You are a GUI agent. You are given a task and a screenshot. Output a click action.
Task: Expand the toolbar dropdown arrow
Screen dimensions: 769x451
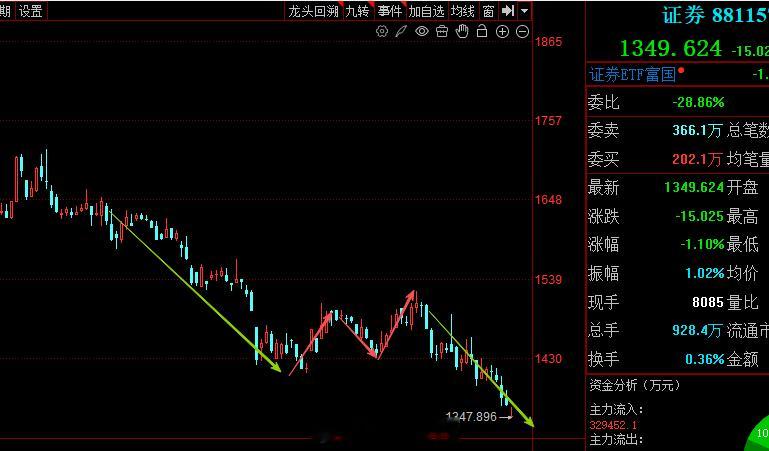524,10
